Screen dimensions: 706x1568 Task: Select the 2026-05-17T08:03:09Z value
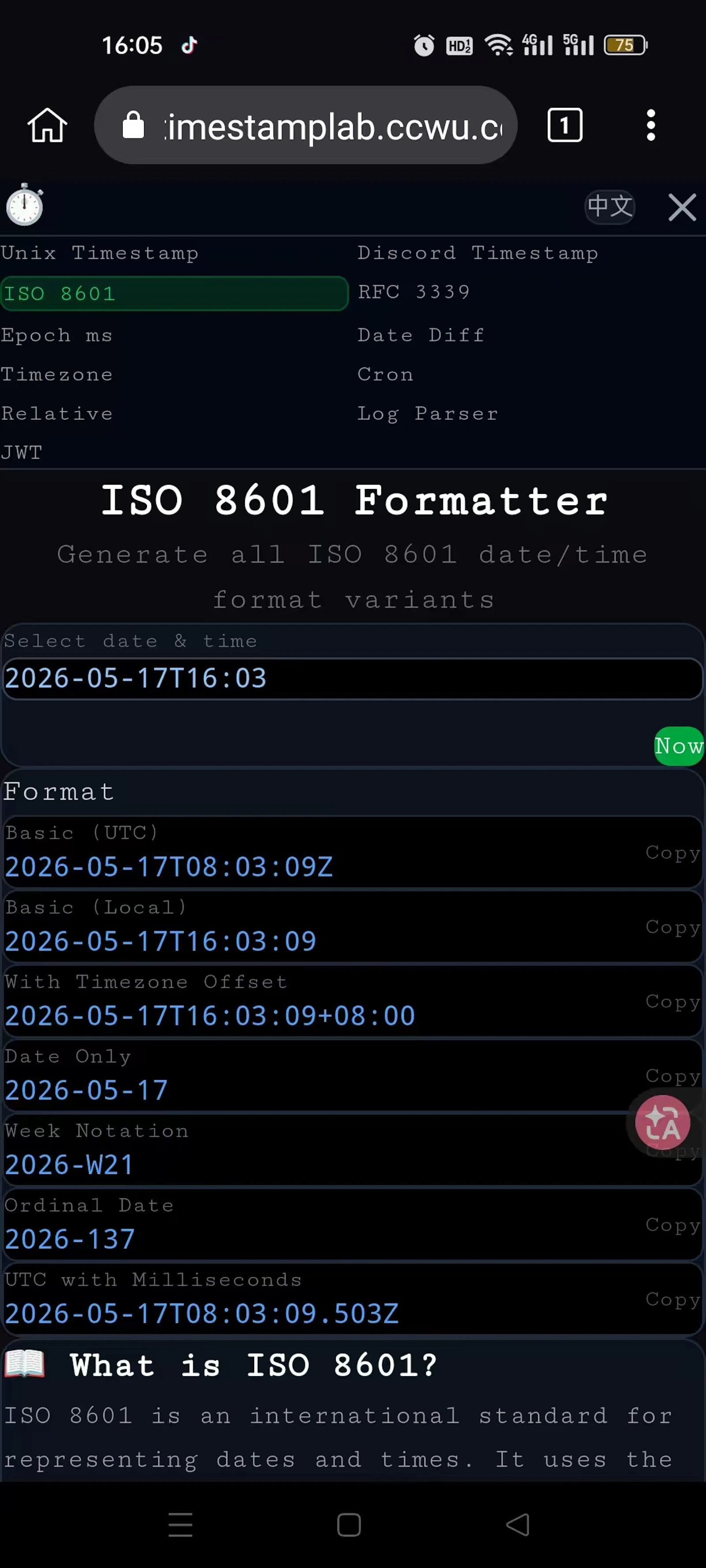[169, 867]
